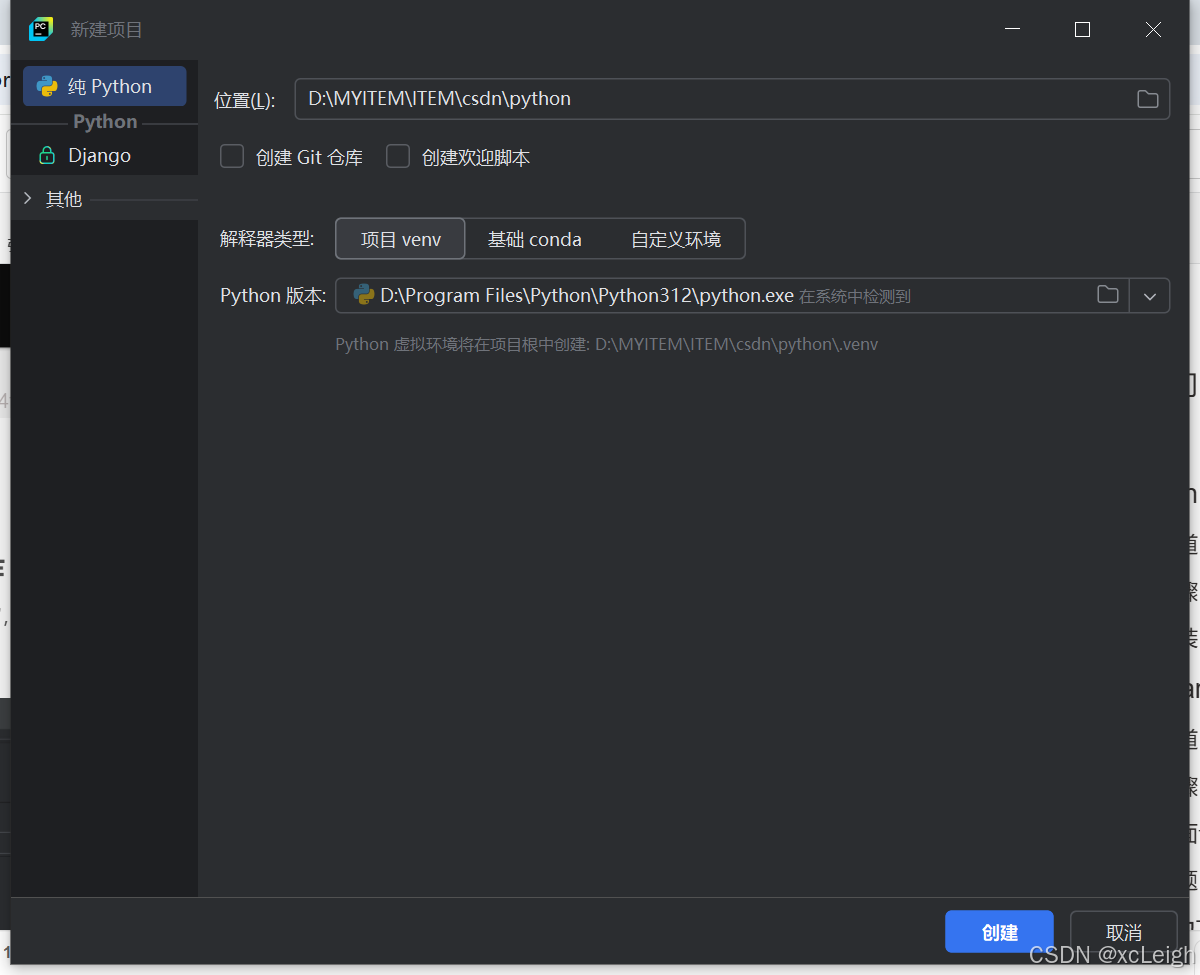Browse folder icon in Python 版本 field

[1107, 295]
